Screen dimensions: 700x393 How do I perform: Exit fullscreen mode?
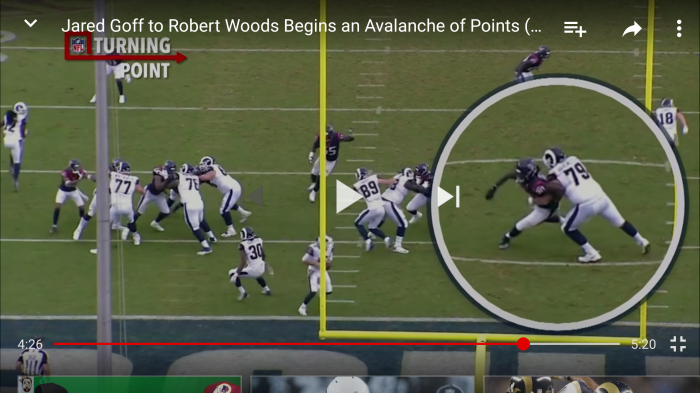(678, 344)
